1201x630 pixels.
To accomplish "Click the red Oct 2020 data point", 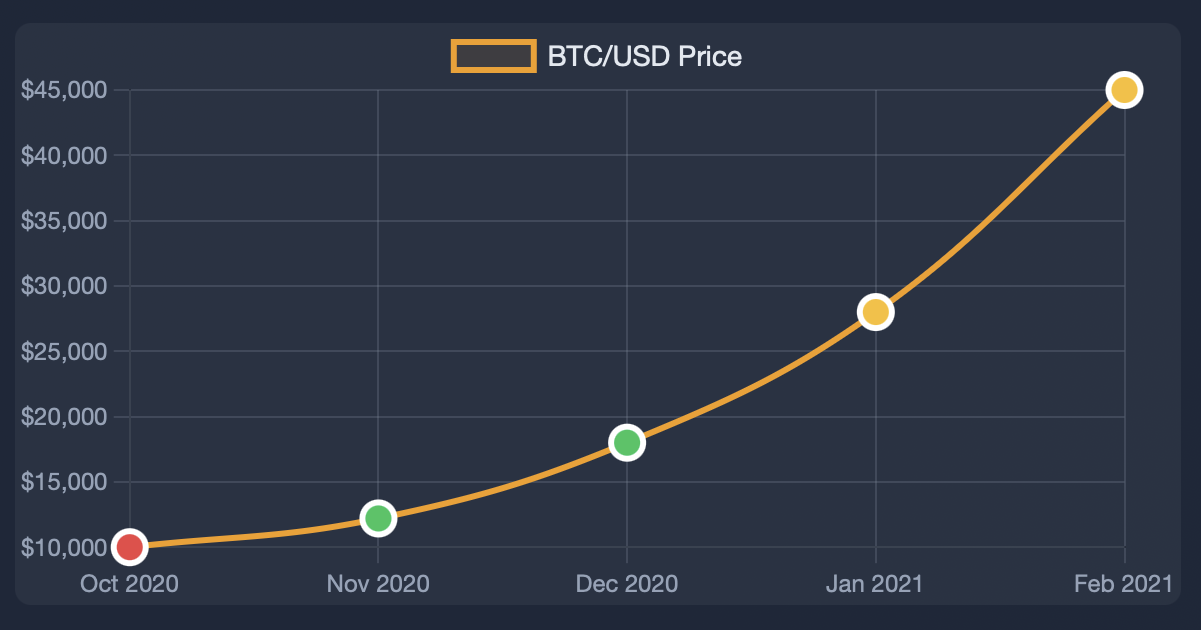I will (130, 546).
